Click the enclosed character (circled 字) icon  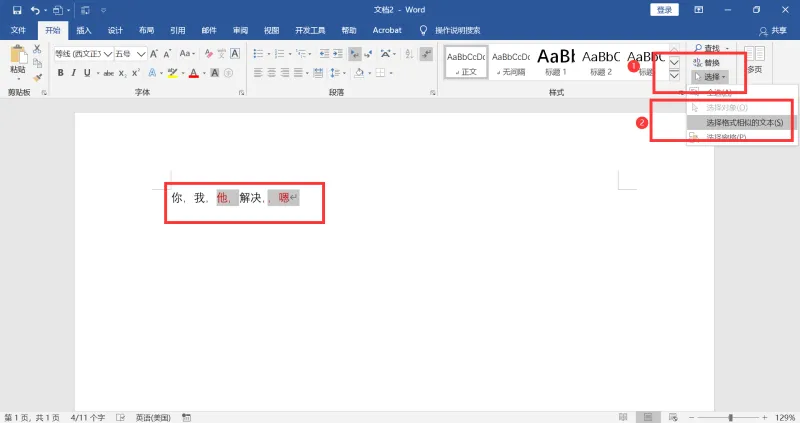point(229,73)
